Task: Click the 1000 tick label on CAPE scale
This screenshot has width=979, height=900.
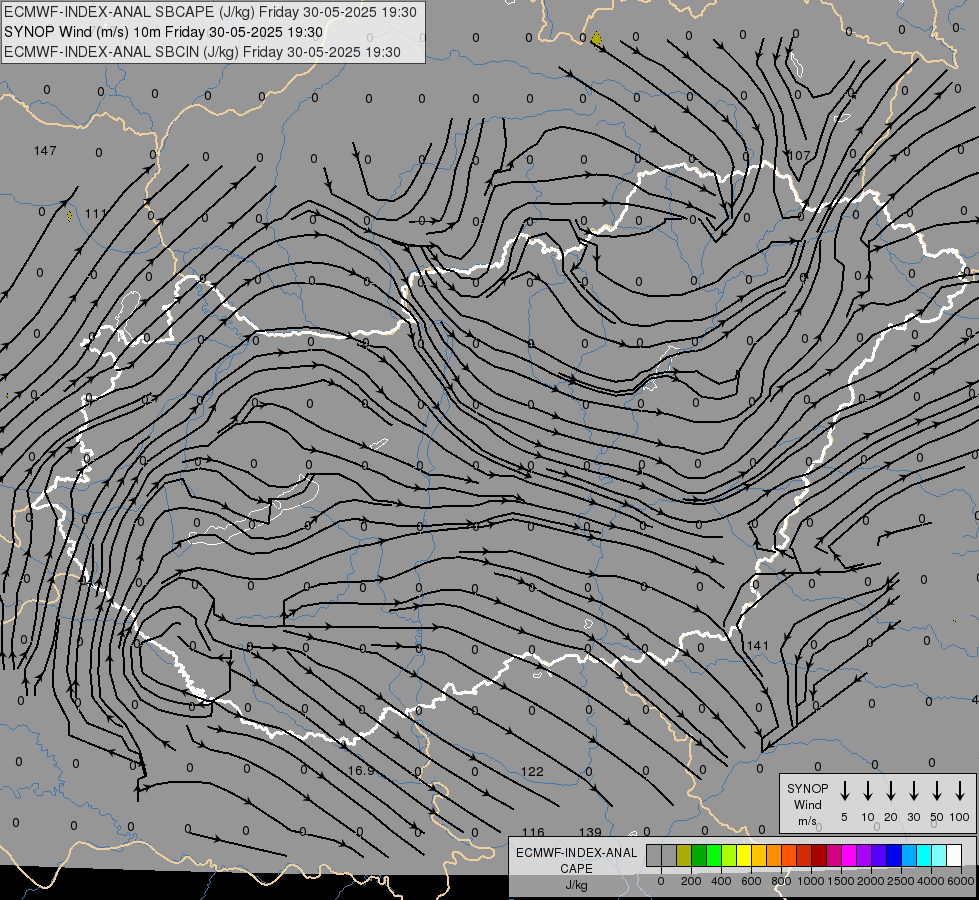Action: (x=811, y=881)
